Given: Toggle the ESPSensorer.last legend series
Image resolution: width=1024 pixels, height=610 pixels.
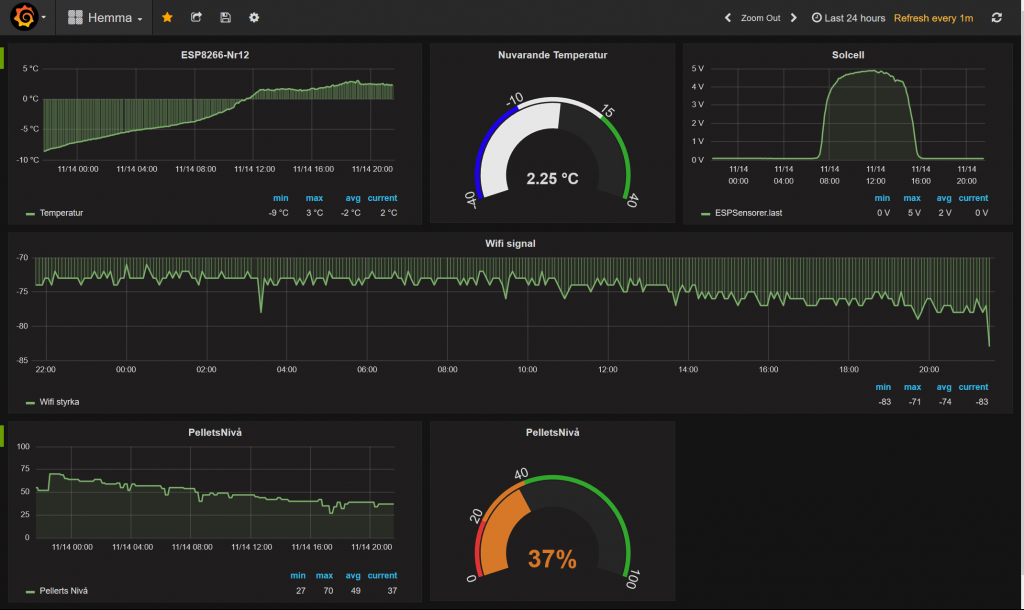Looking at the screenshot, I should pyautogui.click(x=748, y=213).
